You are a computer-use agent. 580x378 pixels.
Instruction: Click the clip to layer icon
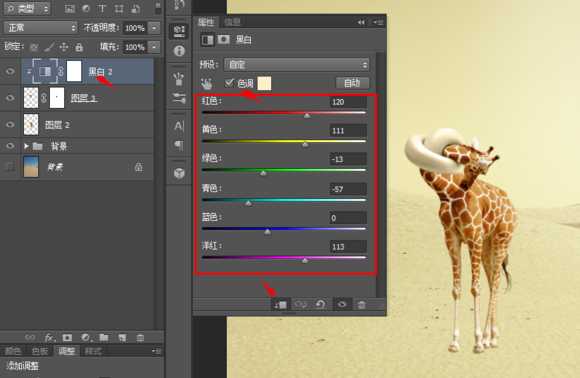280,304
